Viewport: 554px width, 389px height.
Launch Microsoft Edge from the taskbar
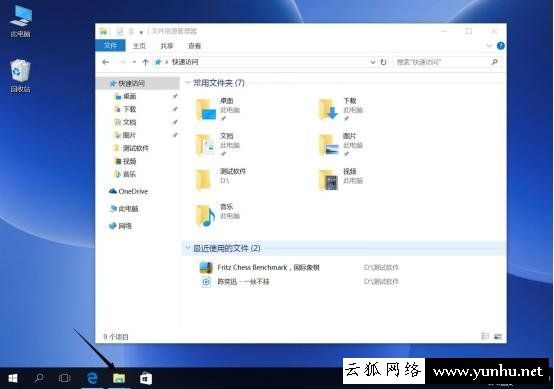pyautogui.click(x=92, y=378)
